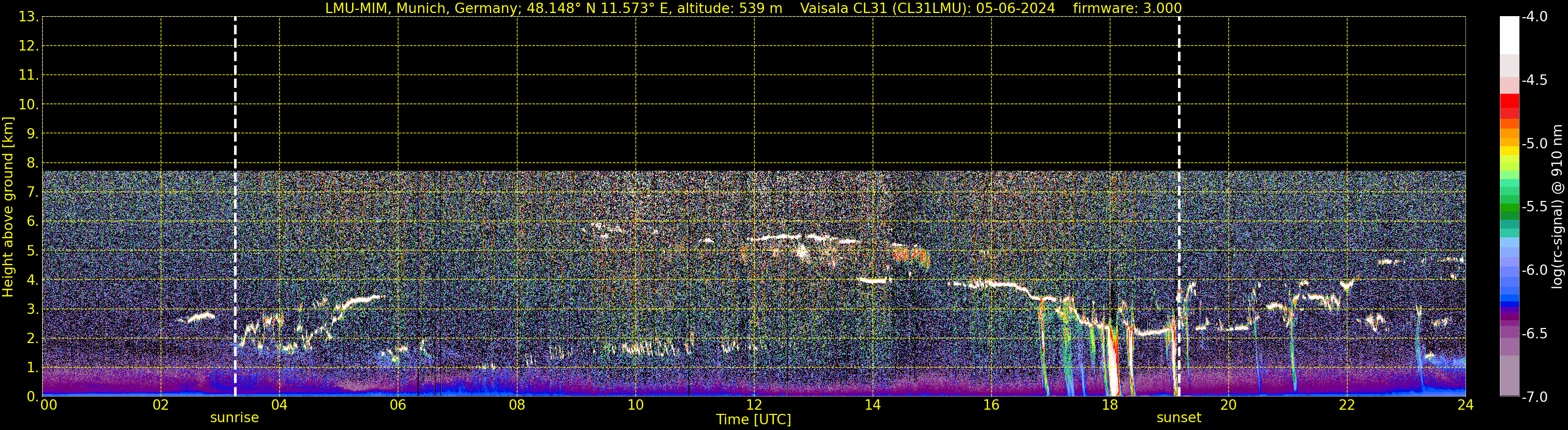1568x430 pixels.
Task: Click the '-5.0' colorbar tick label
Action: pyautogui.click(x=1535, y=144)
